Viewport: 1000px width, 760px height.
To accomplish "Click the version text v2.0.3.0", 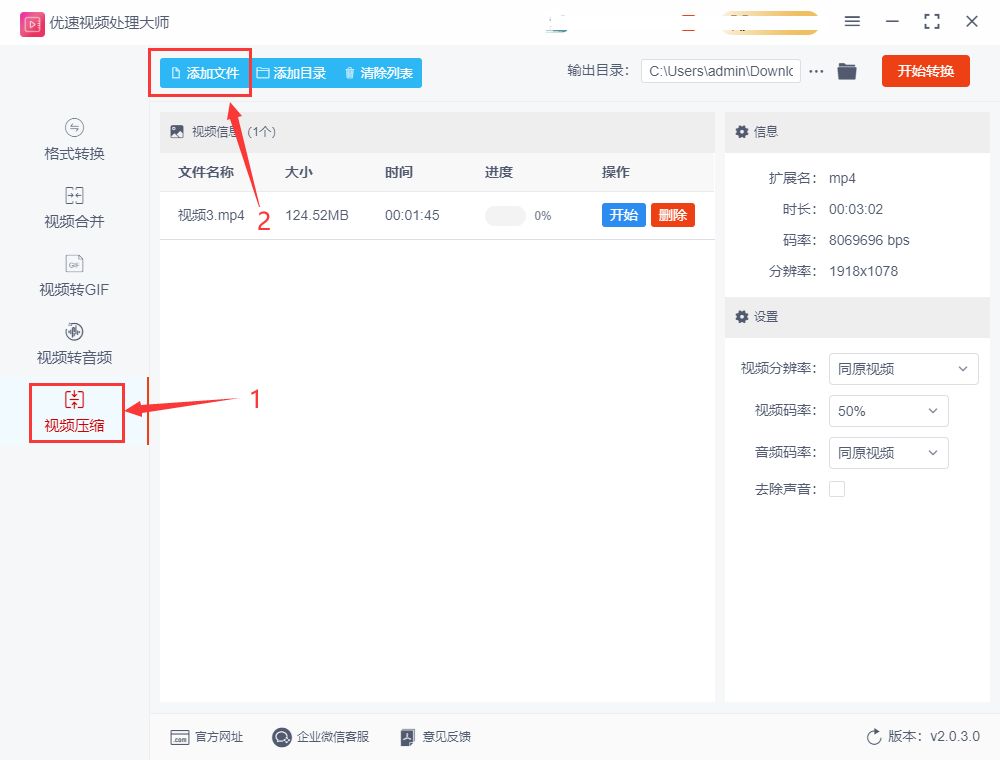I will tap(955, 736).
